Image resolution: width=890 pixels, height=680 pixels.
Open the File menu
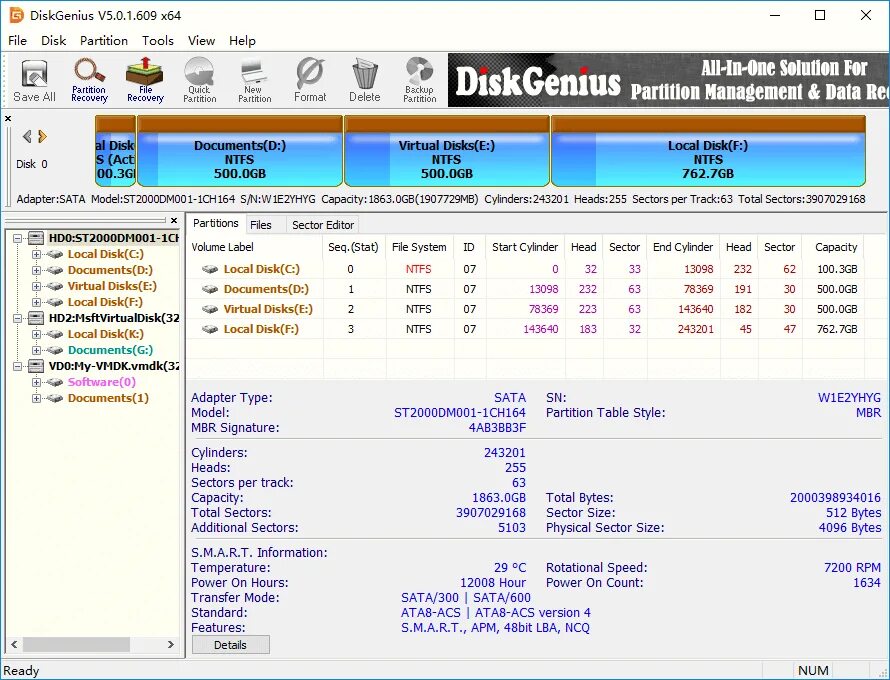18,41
